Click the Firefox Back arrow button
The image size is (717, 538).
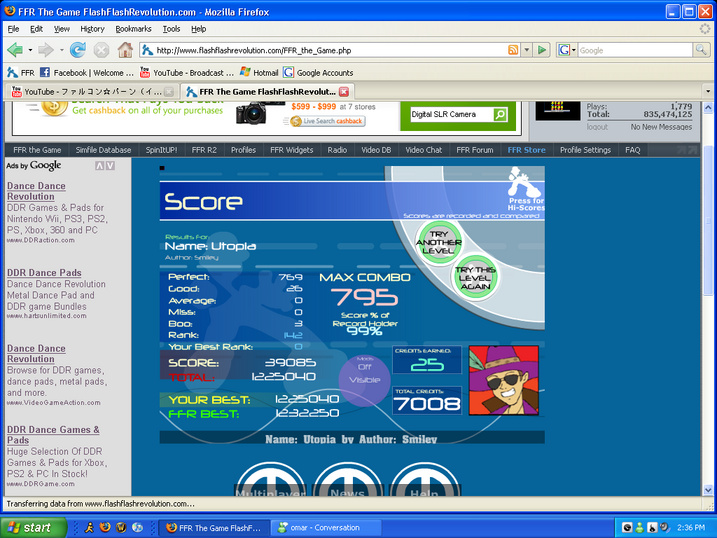(x=15, y=50)
